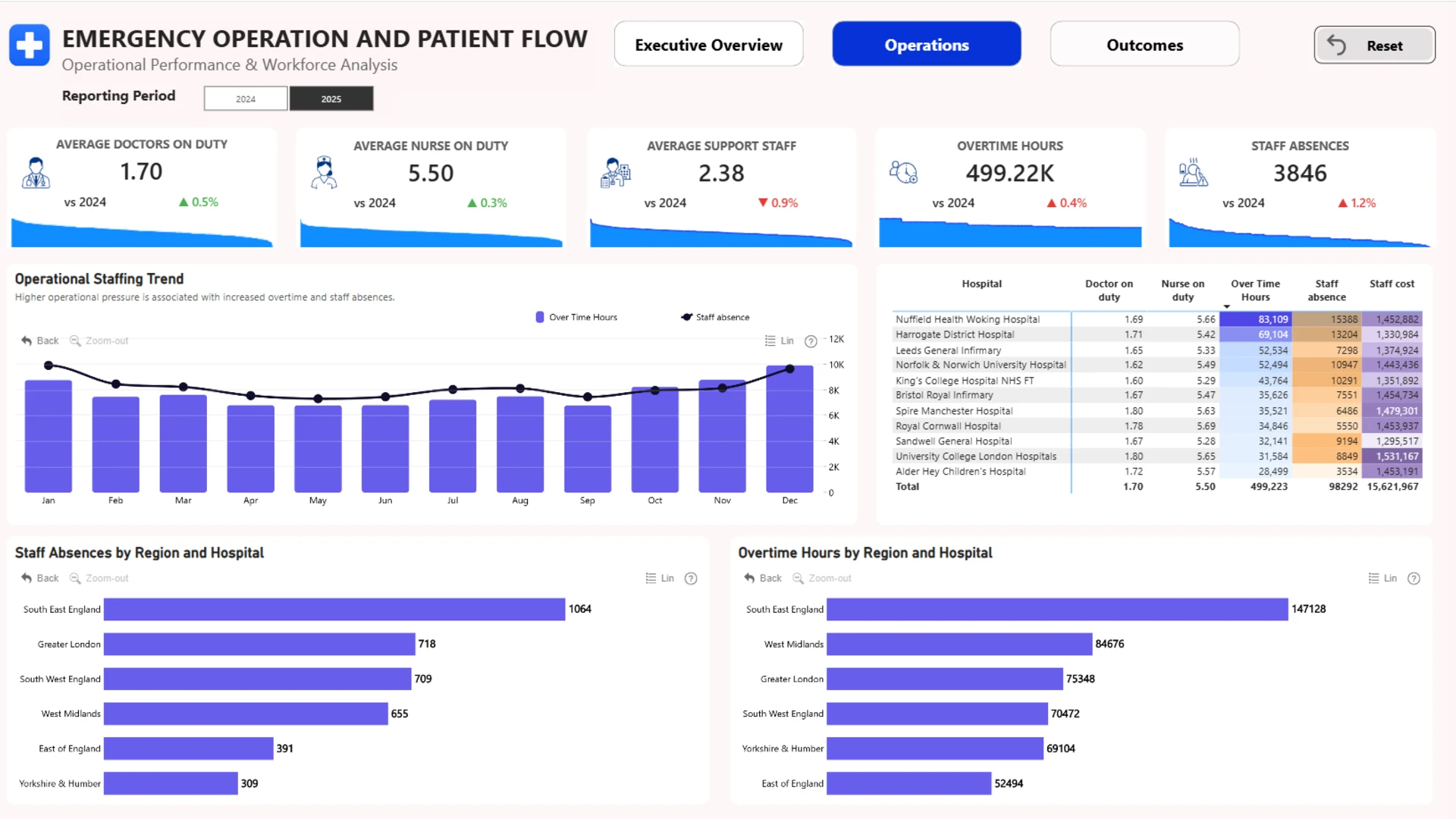1456x819 pixels.
Task: Click Back in Operational Staffing Trend chart
Action: [x=39, y=340]
